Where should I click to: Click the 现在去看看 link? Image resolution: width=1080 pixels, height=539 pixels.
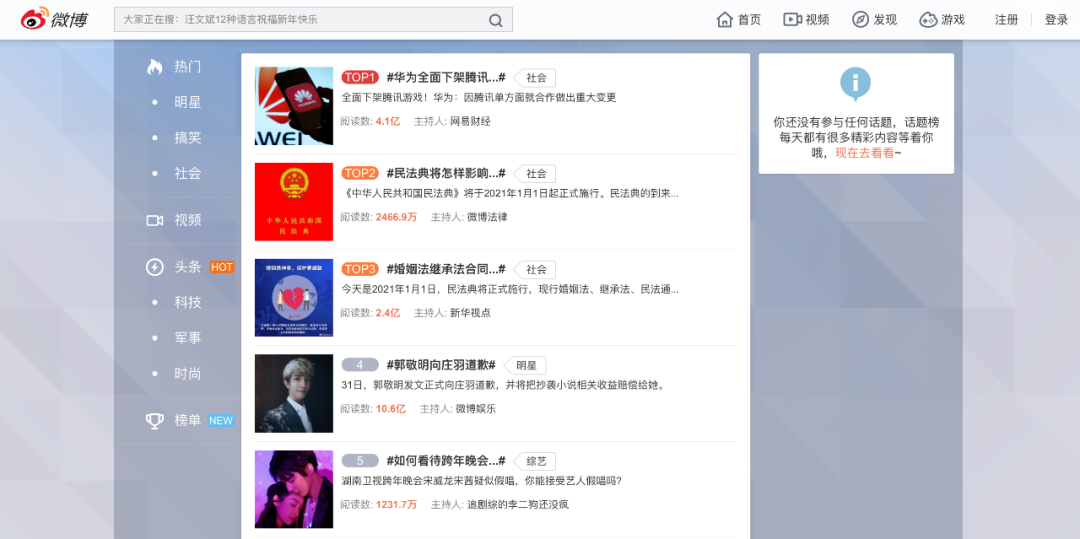(864, 153)
